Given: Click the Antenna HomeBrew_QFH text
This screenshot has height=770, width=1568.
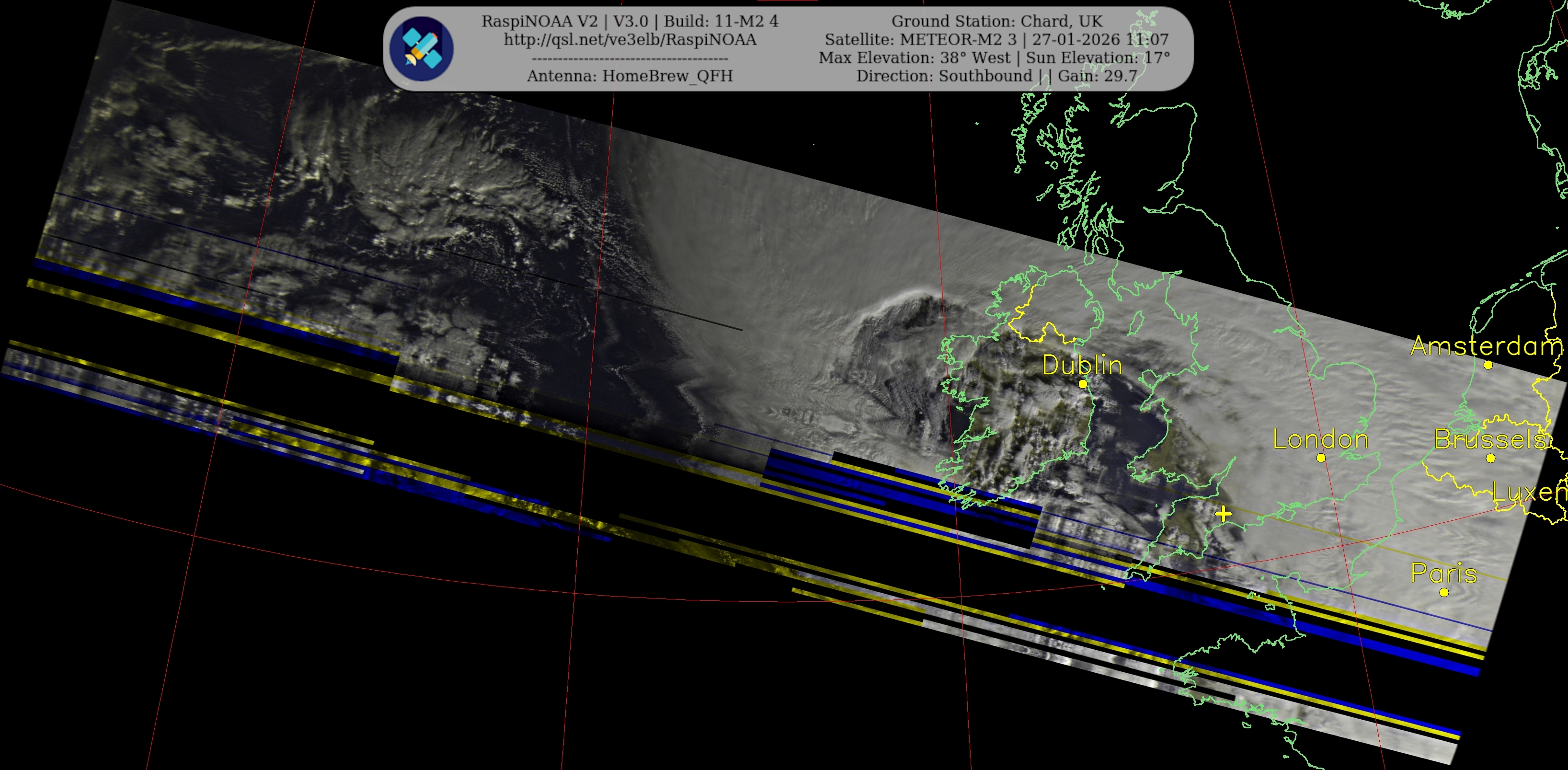Looking at the screenshot, I should 629,76.
